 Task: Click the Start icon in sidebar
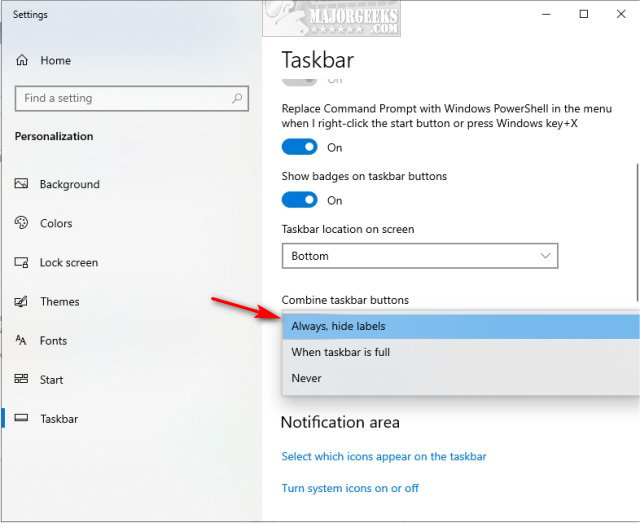[x=22, y=379]
